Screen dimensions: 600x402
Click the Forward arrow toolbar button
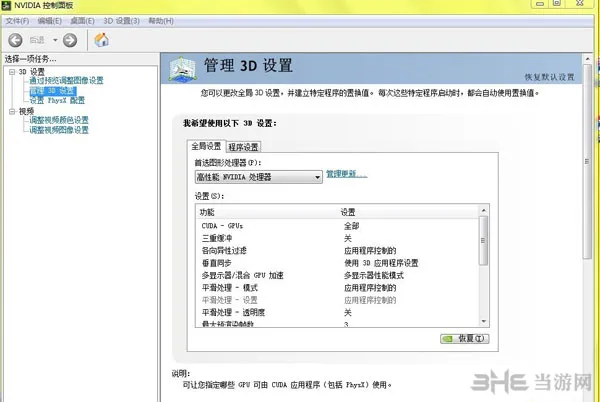point(70,40)
